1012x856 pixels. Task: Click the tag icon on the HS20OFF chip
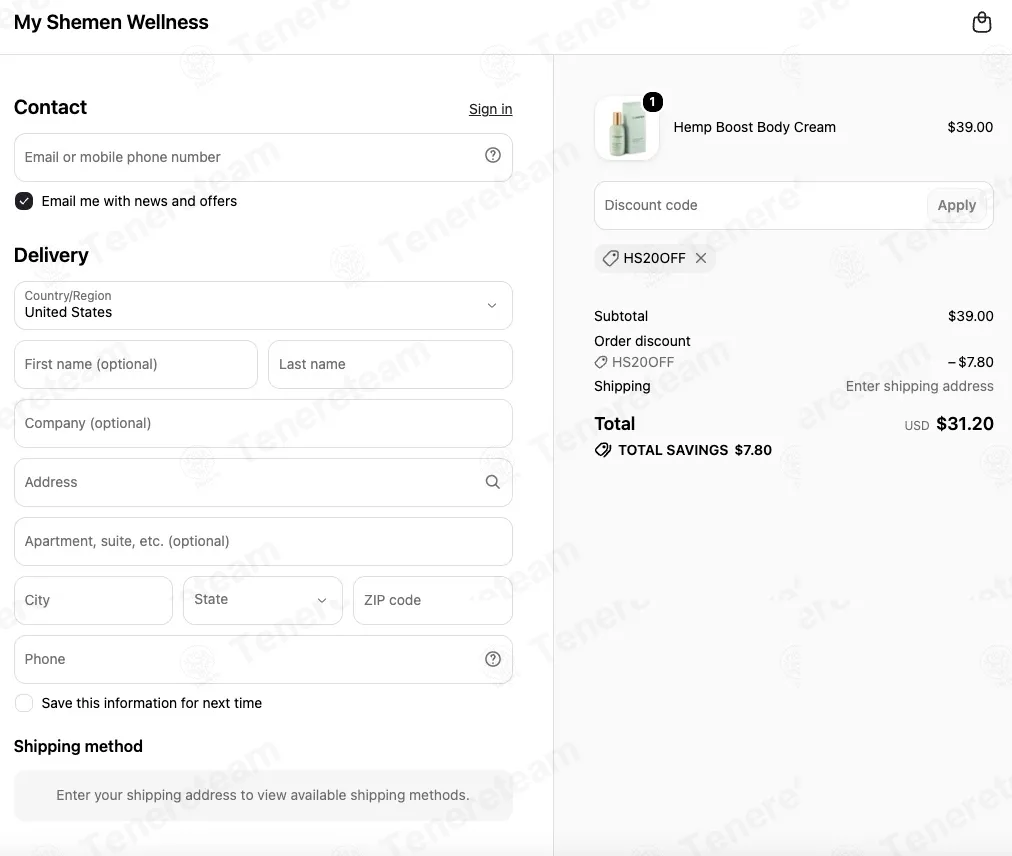610,258
